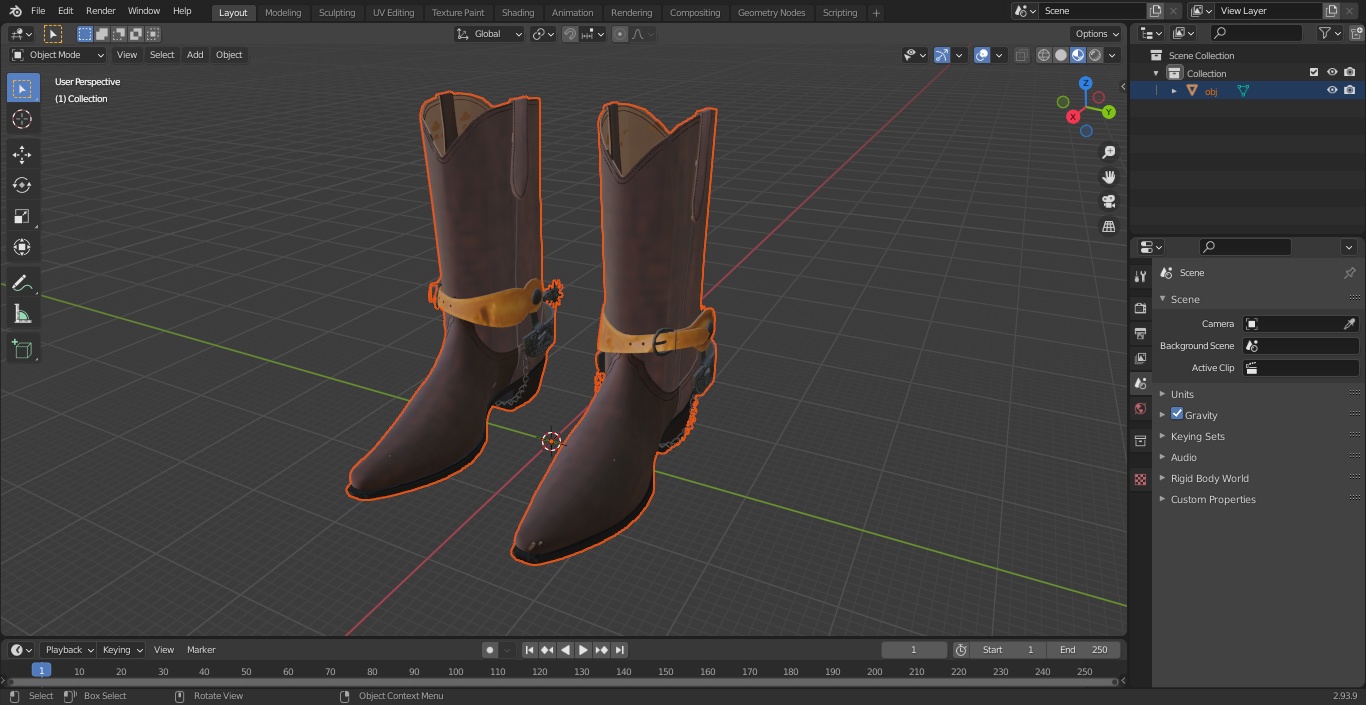1366x705 pixels.
Task: Open the Output properties tab
Action: coord(1140,334)
